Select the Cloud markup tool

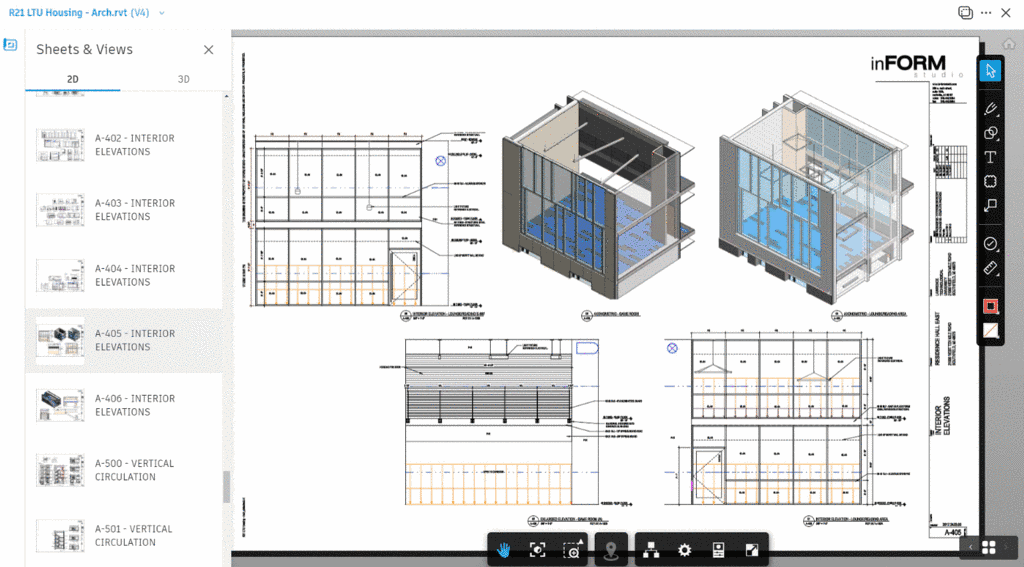pyautogui.click(x=990, y=182)
